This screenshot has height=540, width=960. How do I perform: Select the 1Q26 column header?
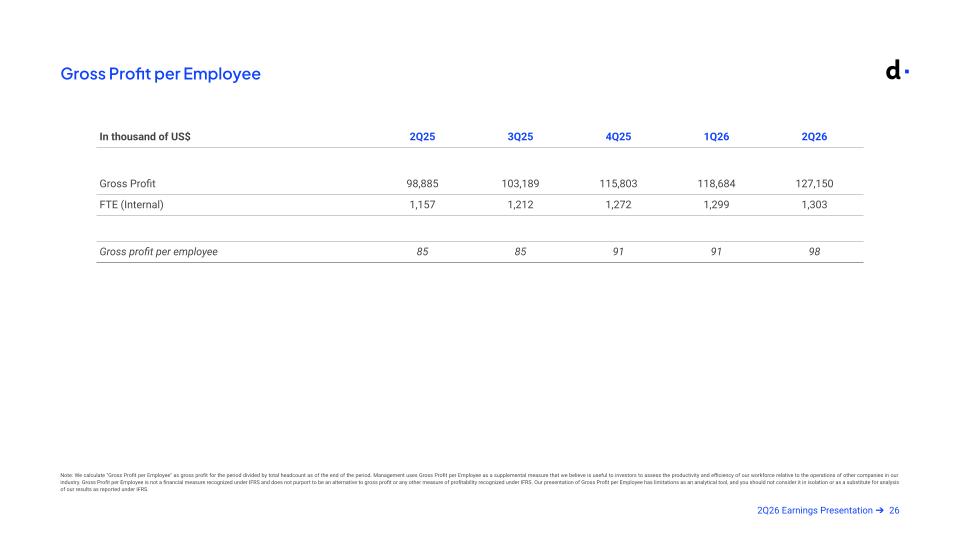(716, 137)
